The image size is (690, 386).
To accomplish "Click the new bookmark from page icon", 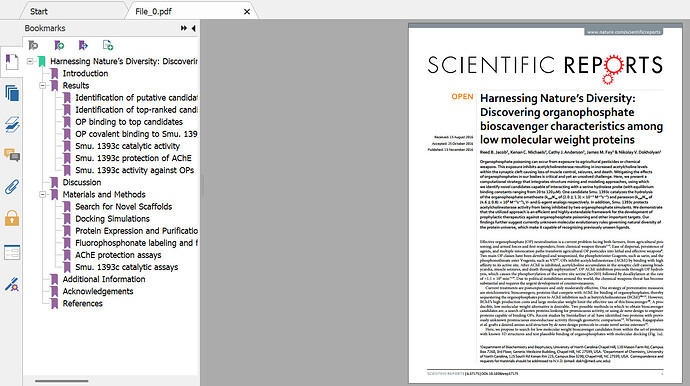I will click(x=108, y=45).
